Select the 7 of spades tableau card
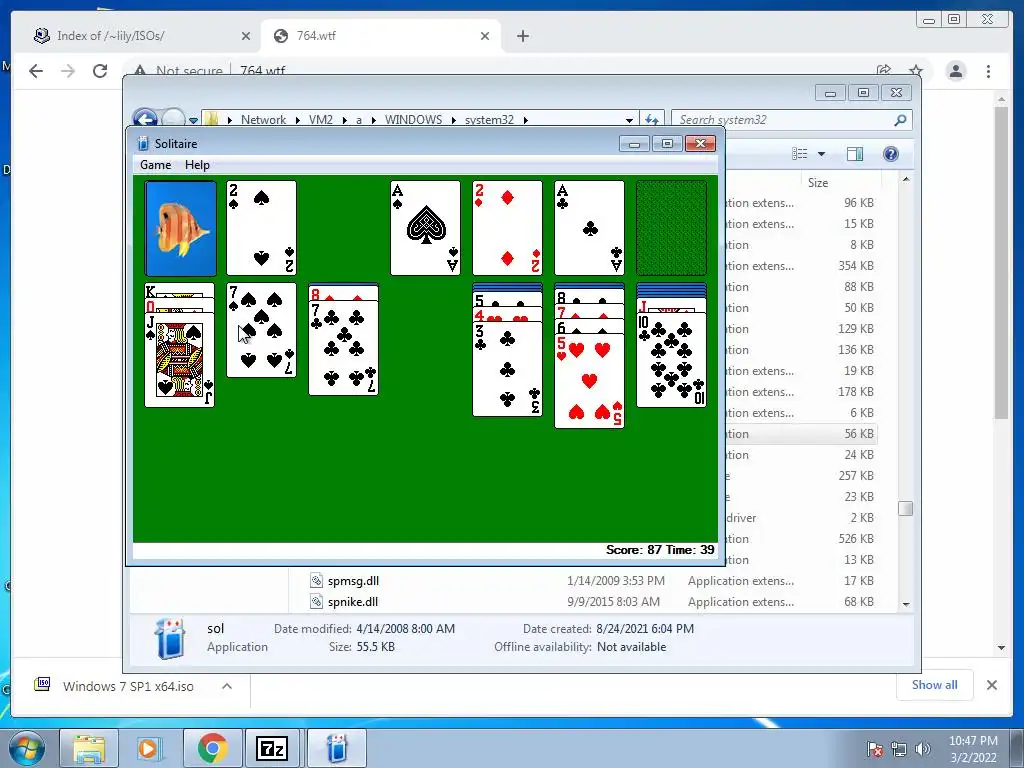 pyautogui.click(x=261, y=330)
